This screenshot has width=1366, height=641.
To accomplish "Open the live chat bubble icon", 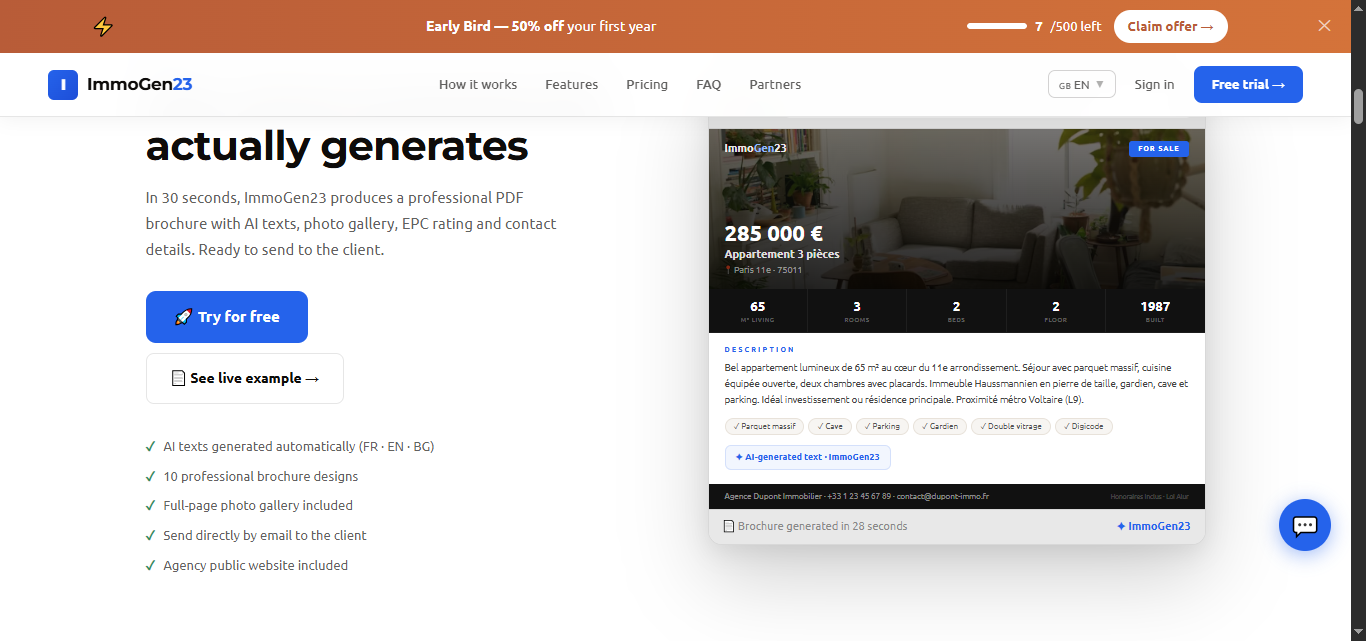I will click(1305, 525).
